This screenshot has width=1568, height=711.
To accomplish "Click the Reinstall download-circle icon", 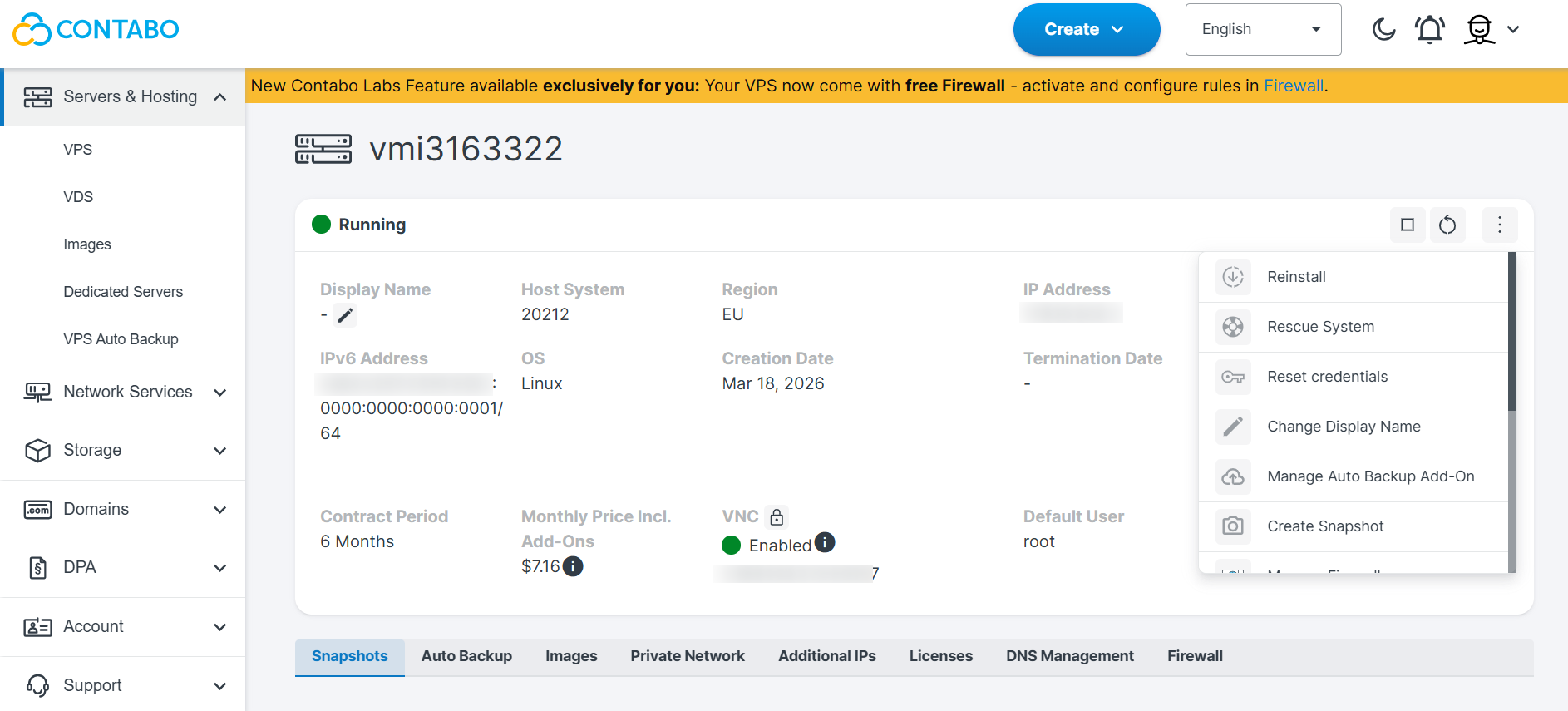I will coord(1233,277).
